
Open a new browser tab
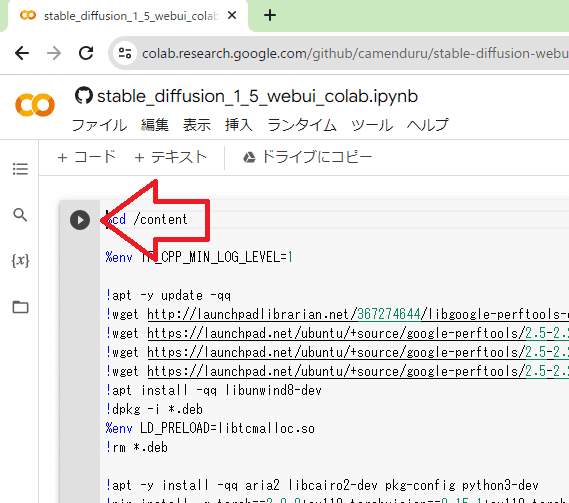click(270, 15)
